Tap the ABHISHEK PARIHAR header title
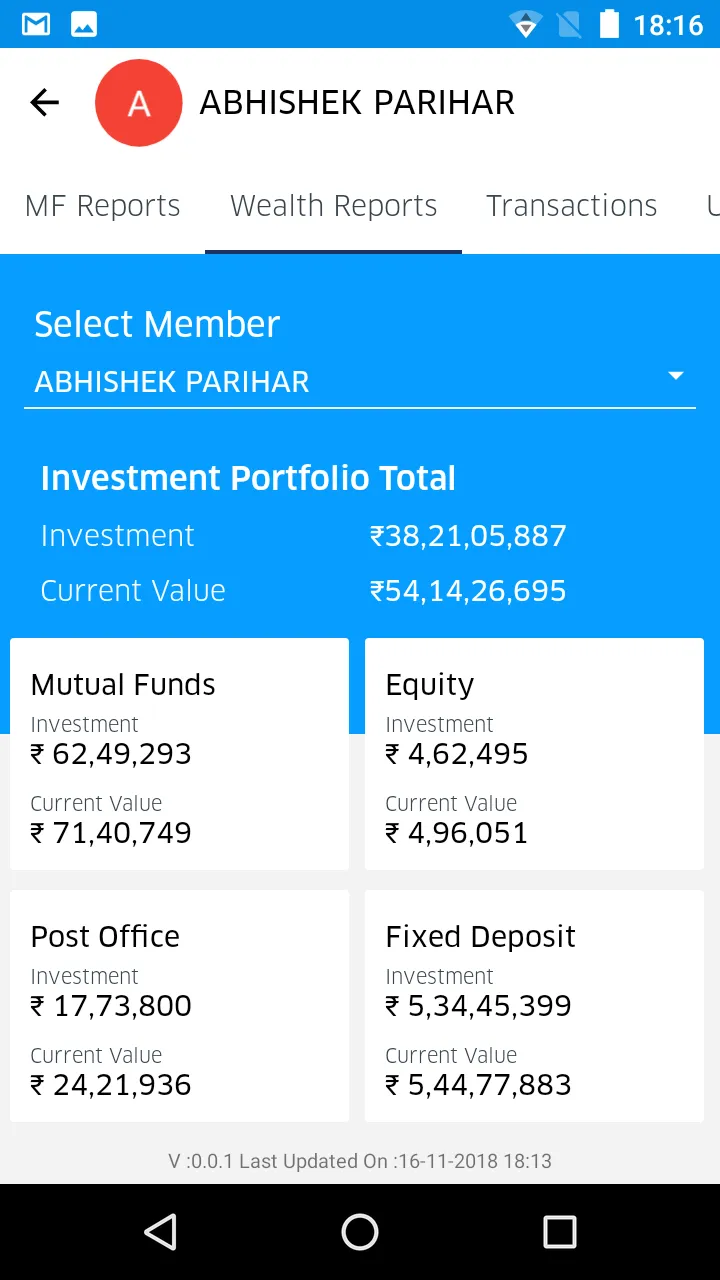 coord(357,103)
